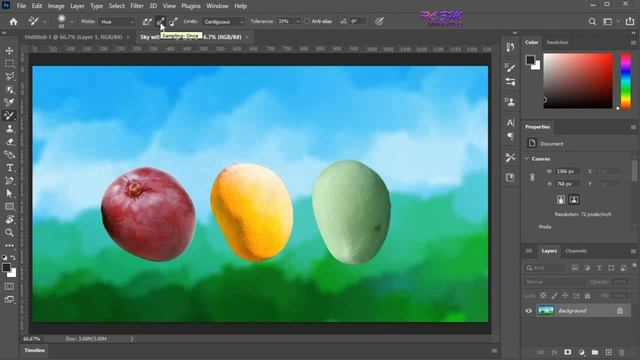Image resolution: width=640 pixels, height=360 pixels.
Task: Select the Zoom magnifier tool
Action: 9,233
